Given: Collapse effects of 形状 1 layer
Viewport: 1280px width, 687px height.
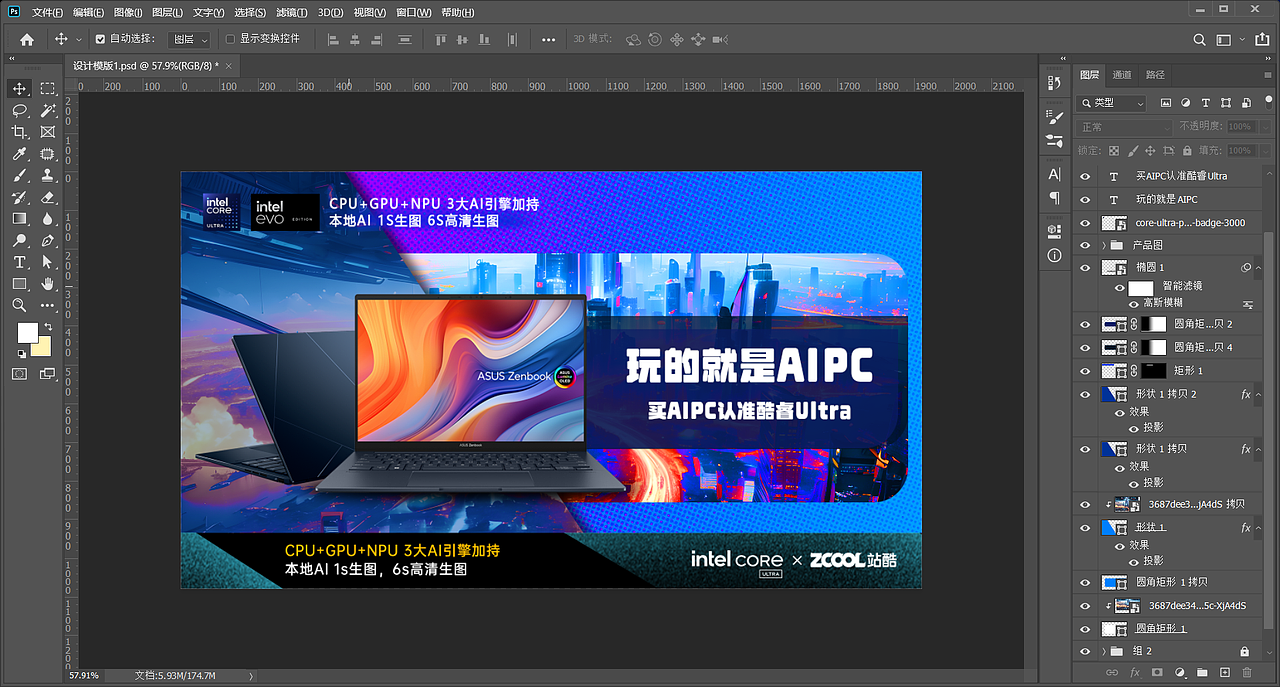Looking at the screenshot, I should tap(1259, 527).
